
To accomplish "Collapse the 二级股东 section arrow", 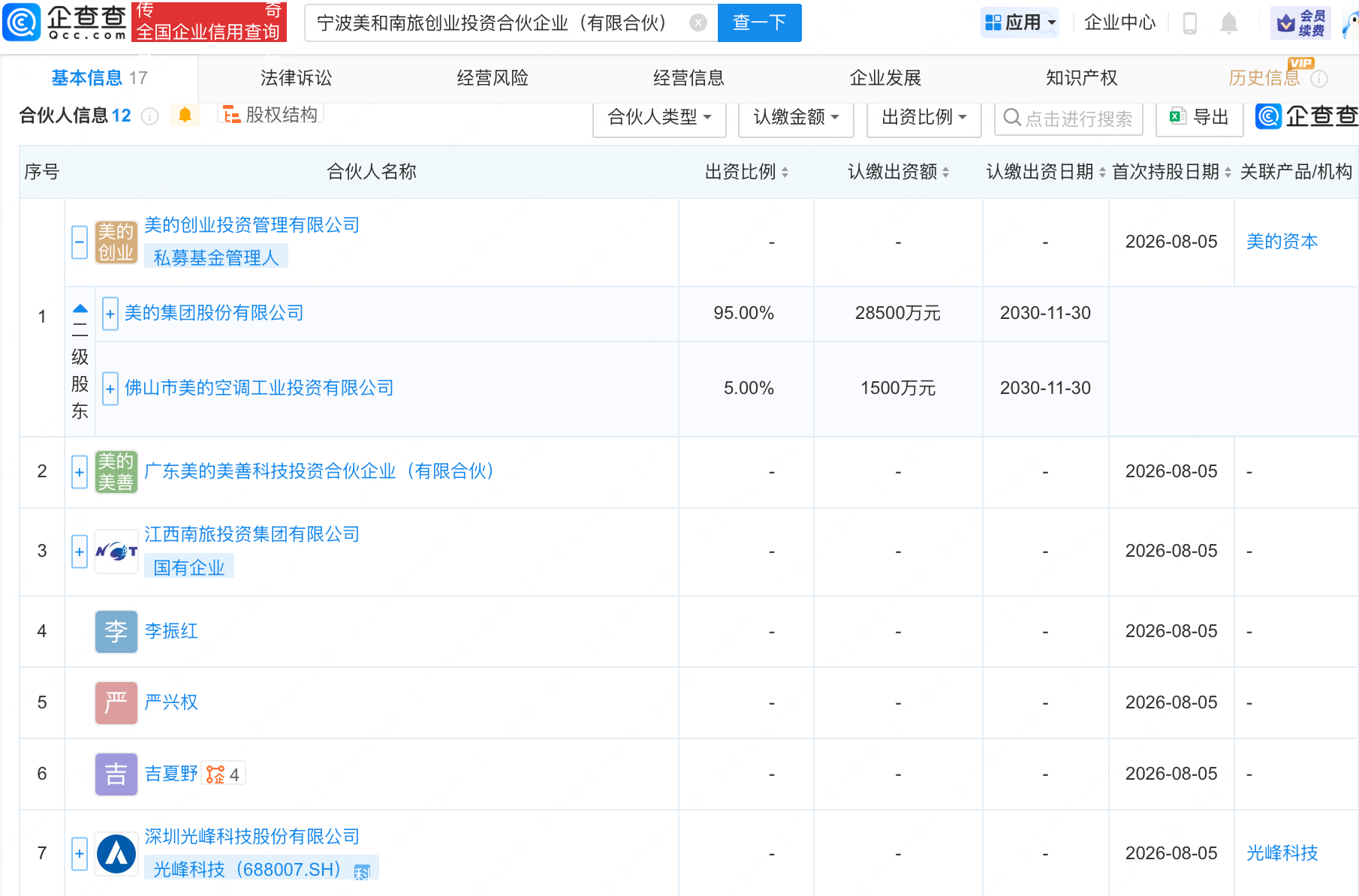I will tap(80, 308).
